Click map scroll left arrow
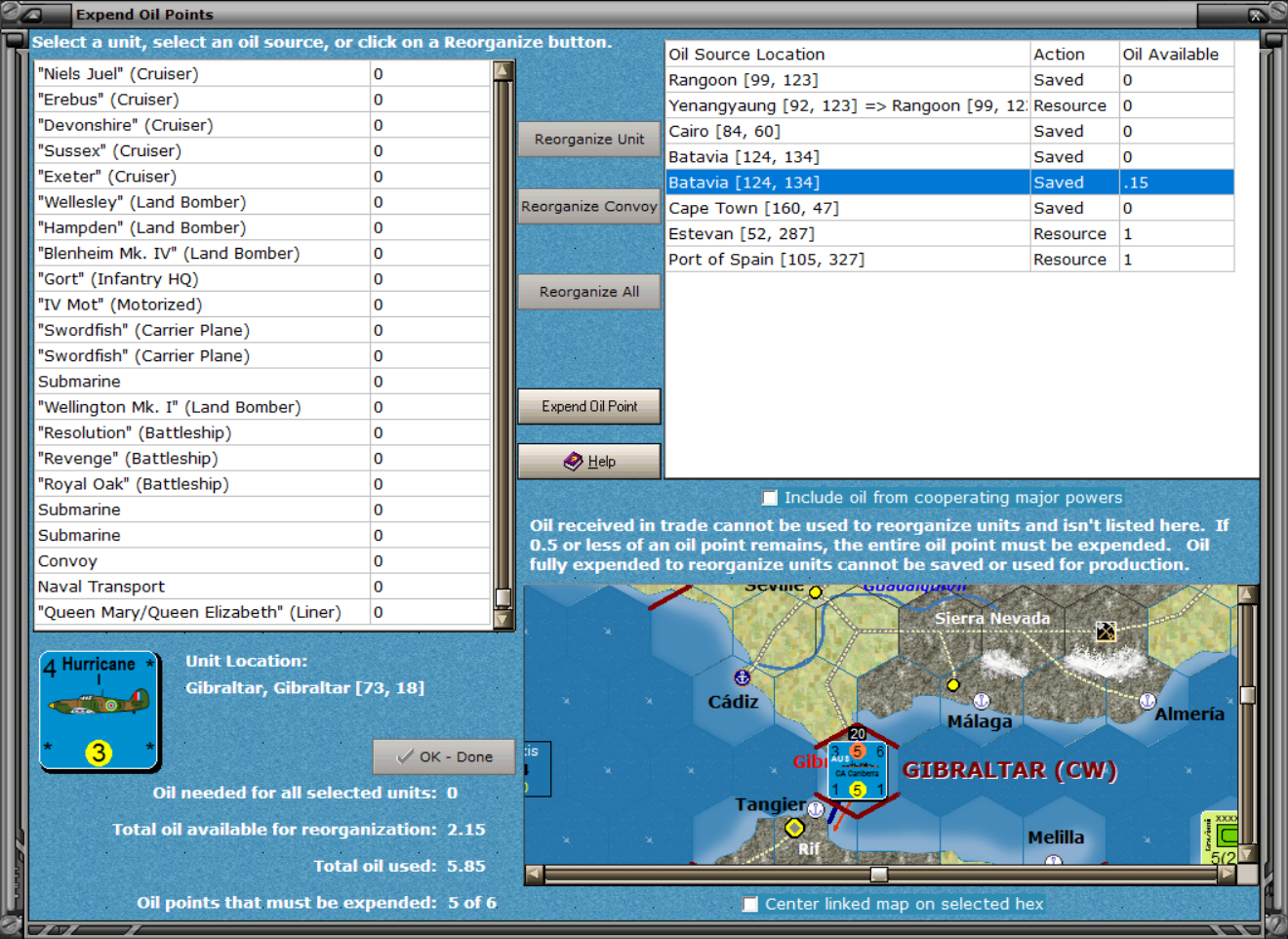Screen dimensions: 1288x939 pyautogui.click(x=534, y=874)
